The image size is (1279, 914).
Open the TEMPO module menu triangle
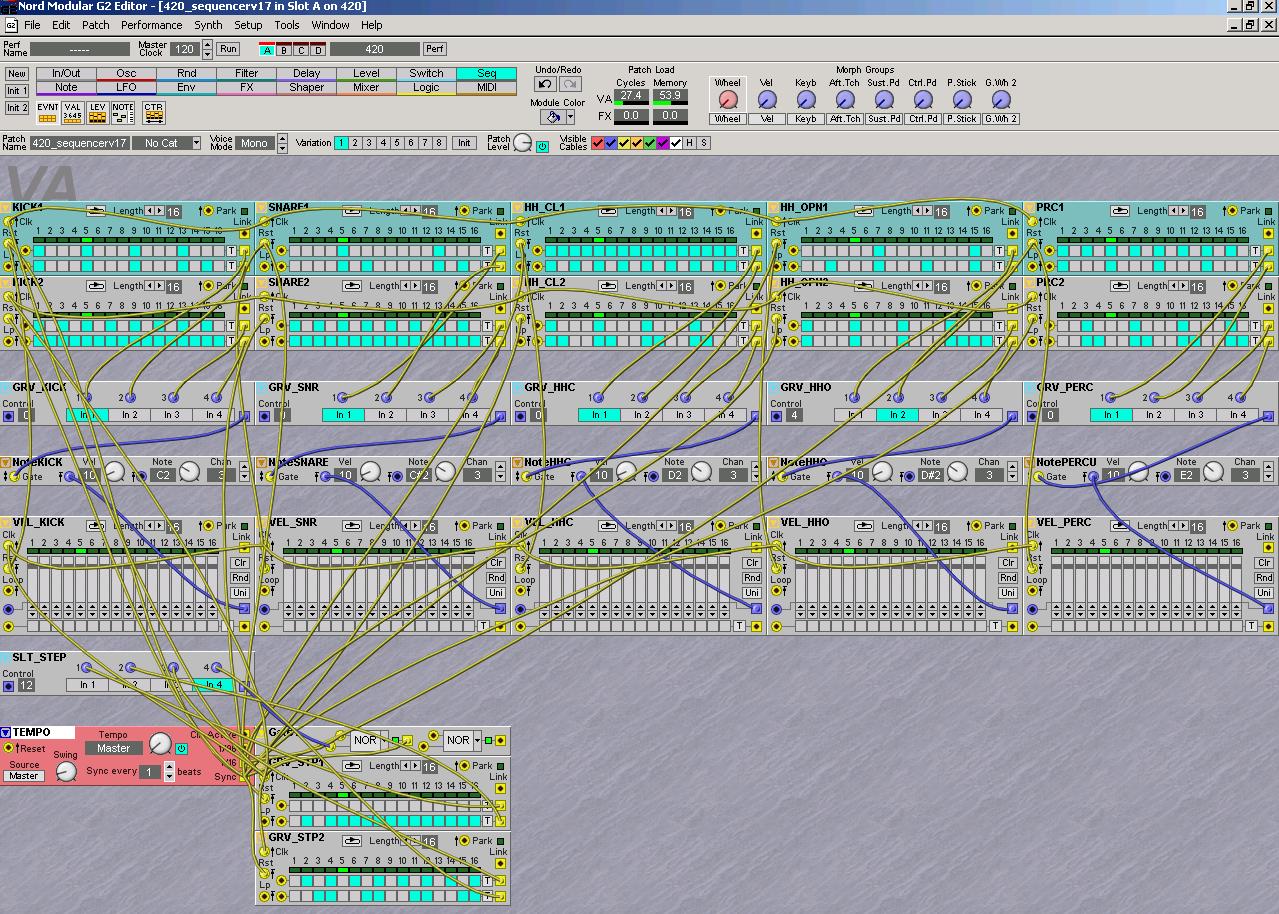(x=6, y=733)
